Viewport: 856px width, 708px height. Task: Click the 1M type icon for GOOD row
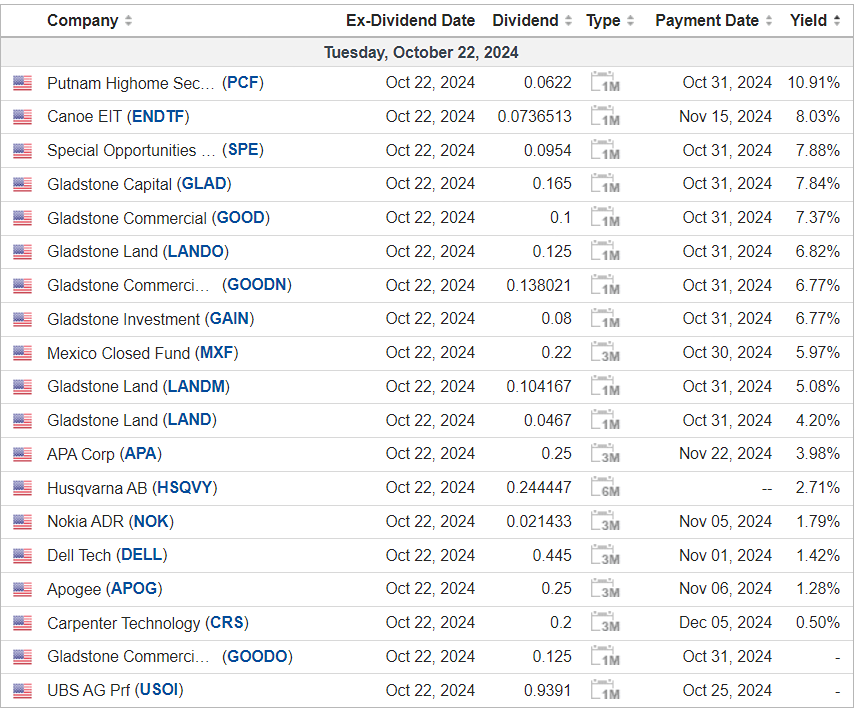[605, 217]
